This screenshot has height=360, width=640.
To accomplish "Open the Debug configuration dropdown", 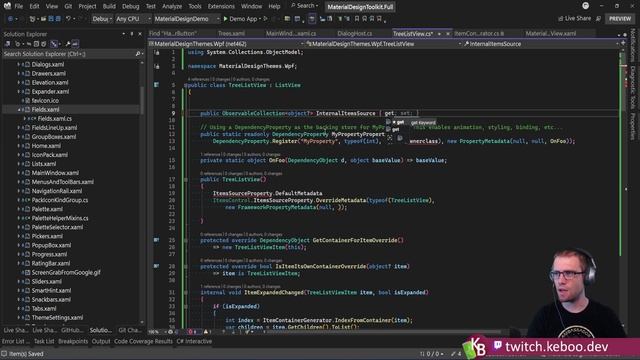I will click(x=102, y=19).
